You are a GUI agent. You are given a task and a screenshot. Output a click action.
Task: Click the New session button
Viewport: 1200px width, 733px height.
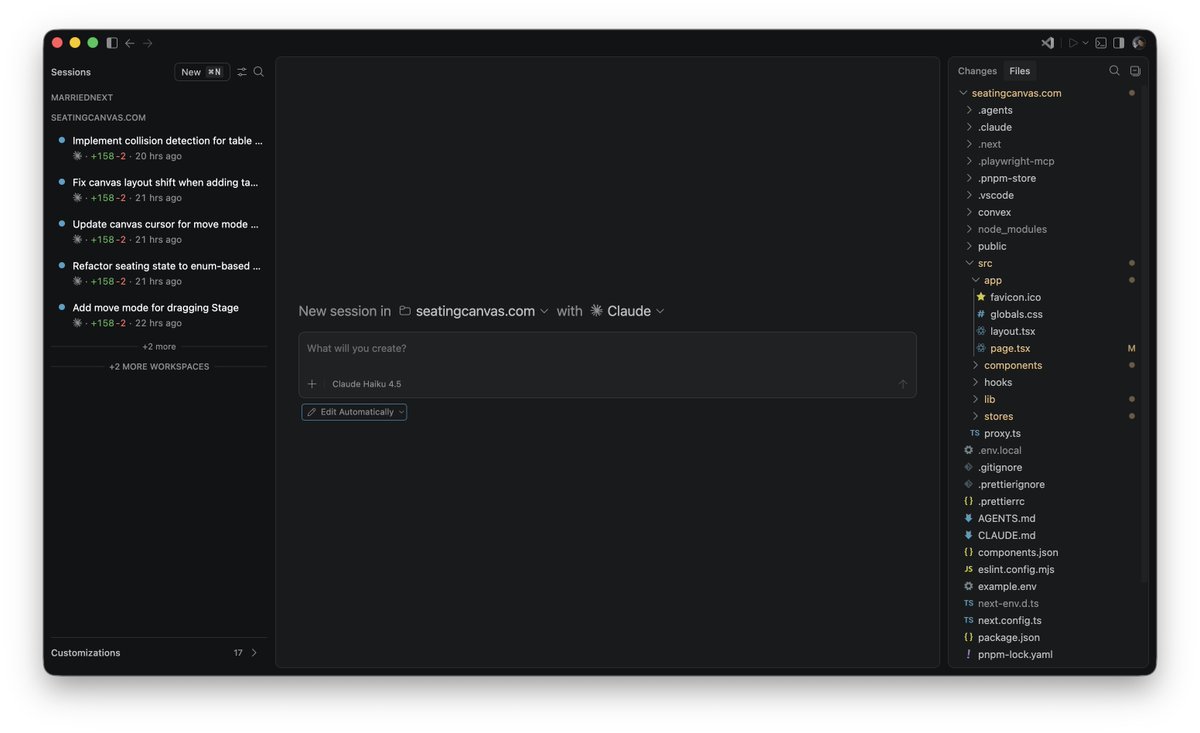pyautogui.click(x=202, y=72)
